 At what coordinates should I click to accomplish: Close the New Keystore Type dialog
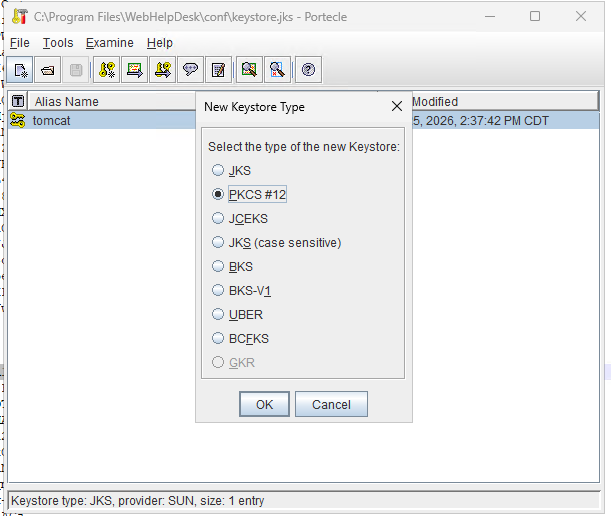point(397,106)
